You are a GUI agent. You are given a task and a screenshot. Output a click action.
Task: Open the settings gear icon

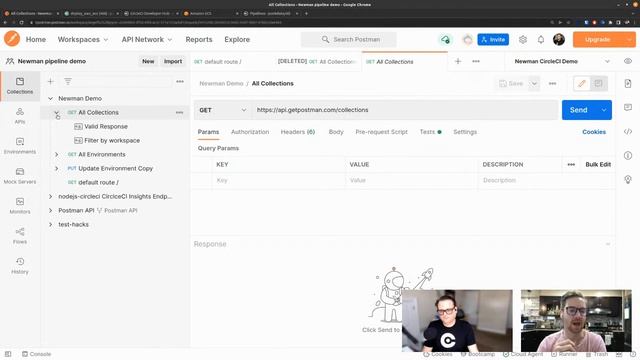click(523, 40)
